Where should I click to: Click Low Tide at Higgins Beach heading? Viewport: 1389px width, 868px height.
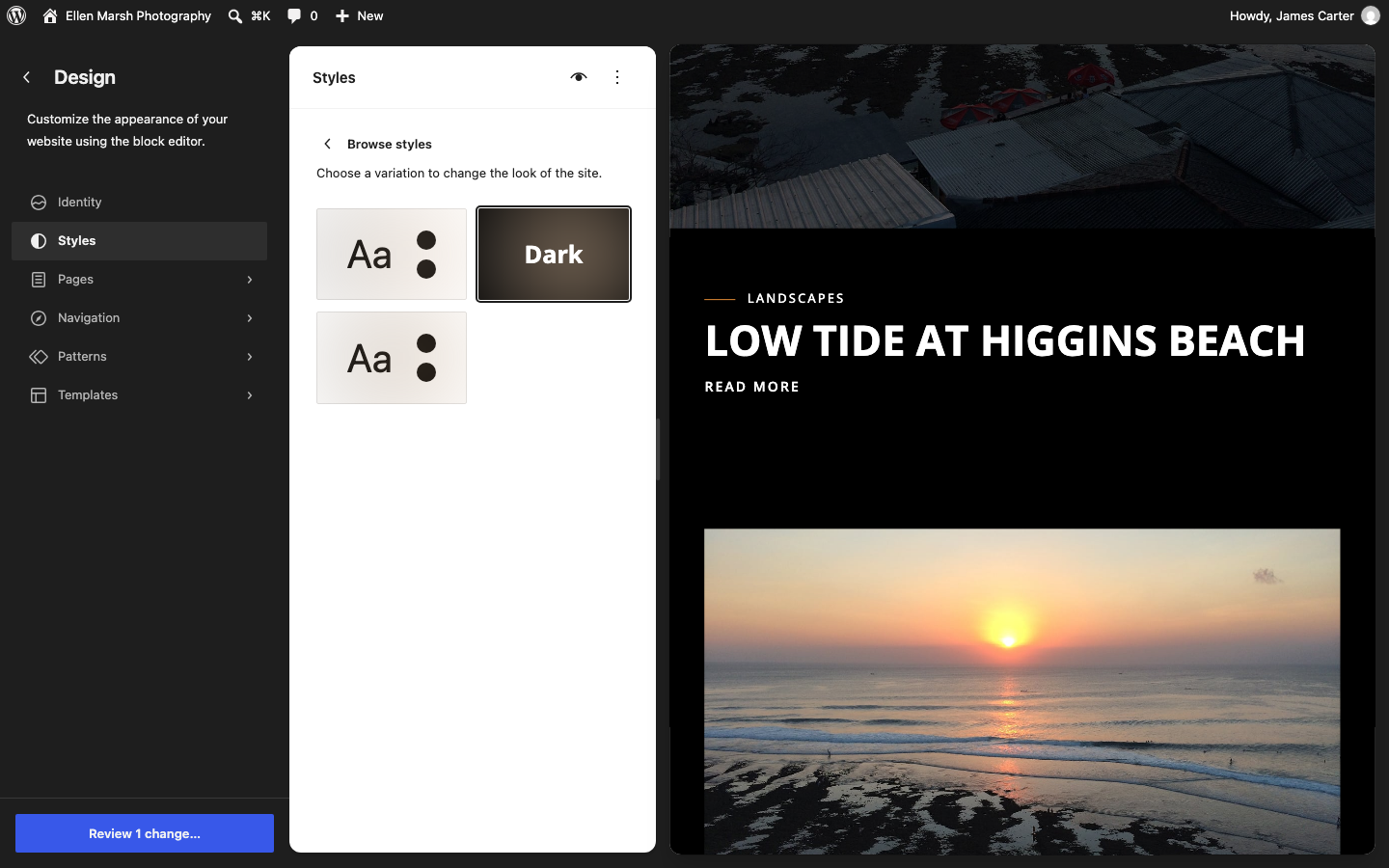pos(1005,340)
